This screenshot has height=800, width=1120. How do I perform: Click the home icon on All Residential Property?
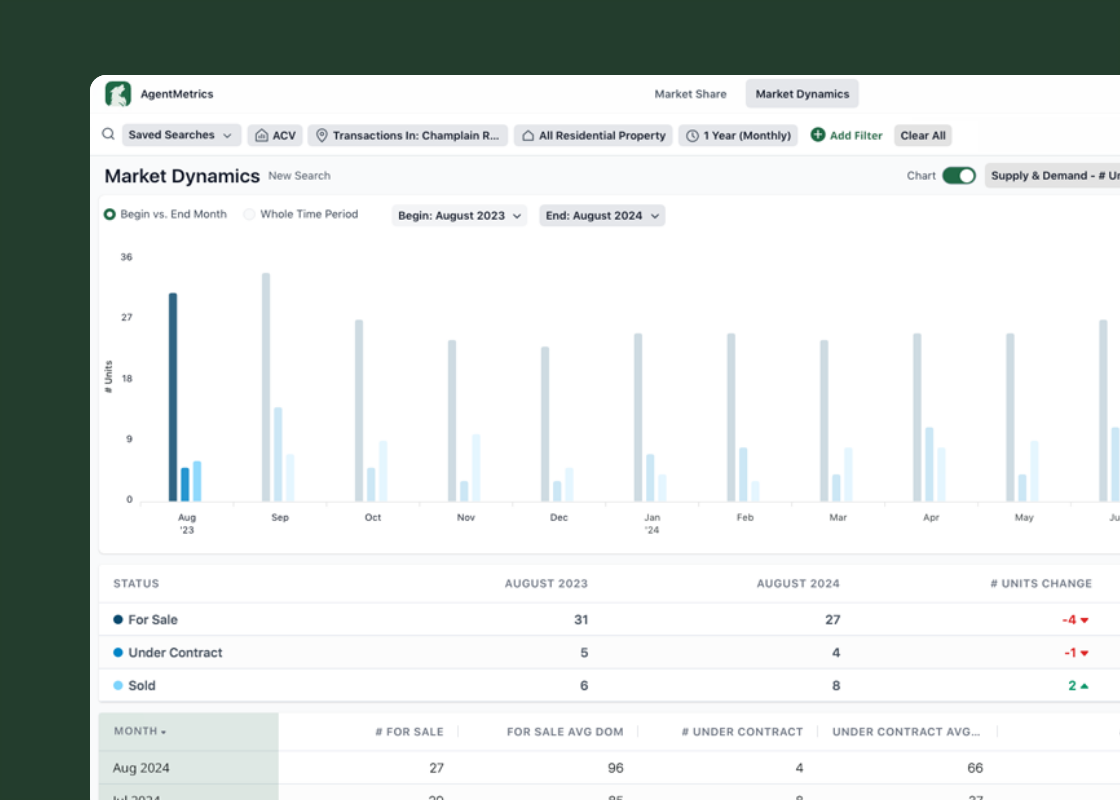point(528,135)
